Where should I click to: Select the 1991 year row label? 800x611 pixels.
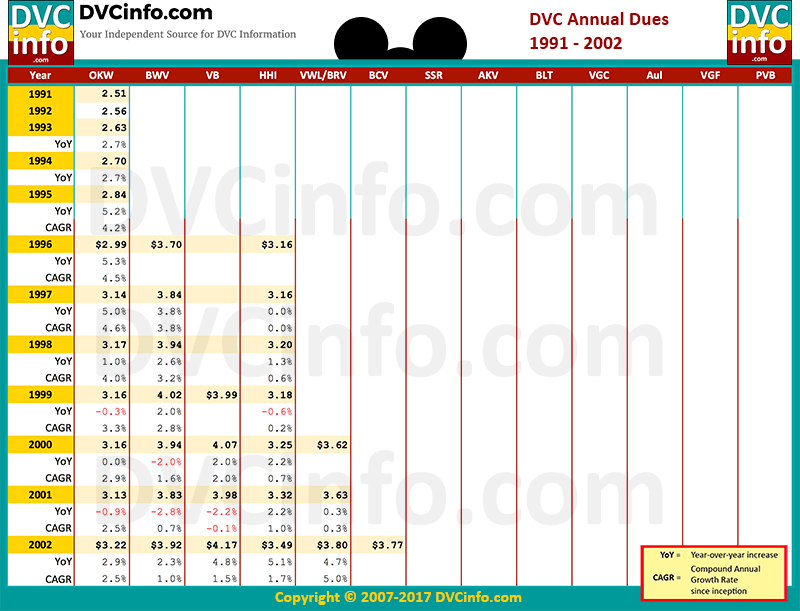[40, 94]
